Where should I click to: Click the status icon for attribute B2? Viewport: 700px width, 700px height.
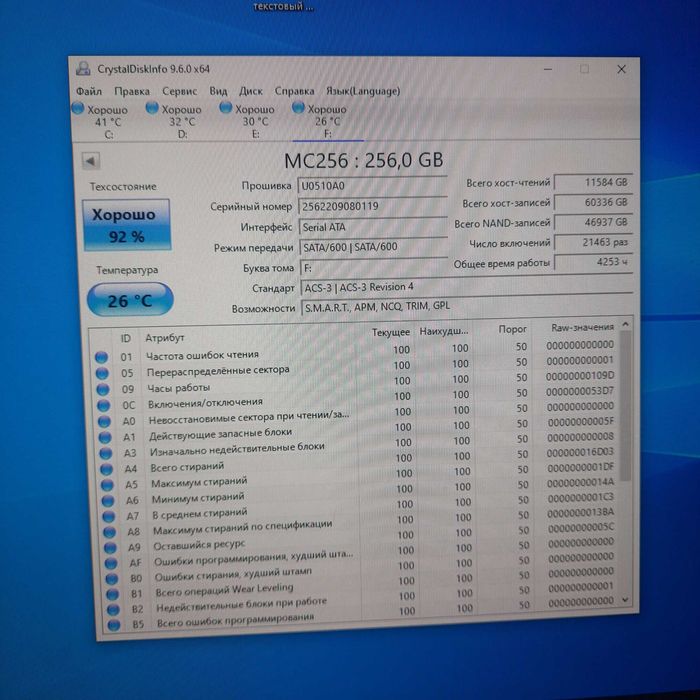click(x=113, y=610)
